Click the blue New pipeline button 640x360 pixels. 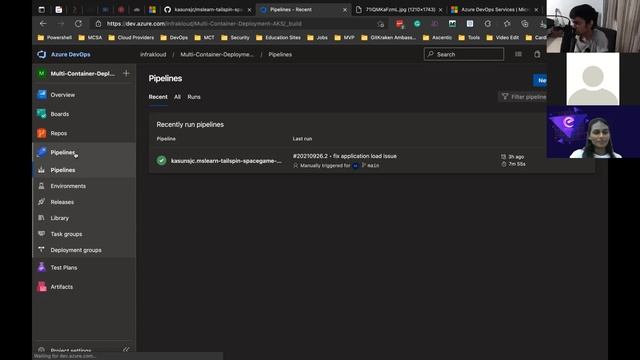540,80
